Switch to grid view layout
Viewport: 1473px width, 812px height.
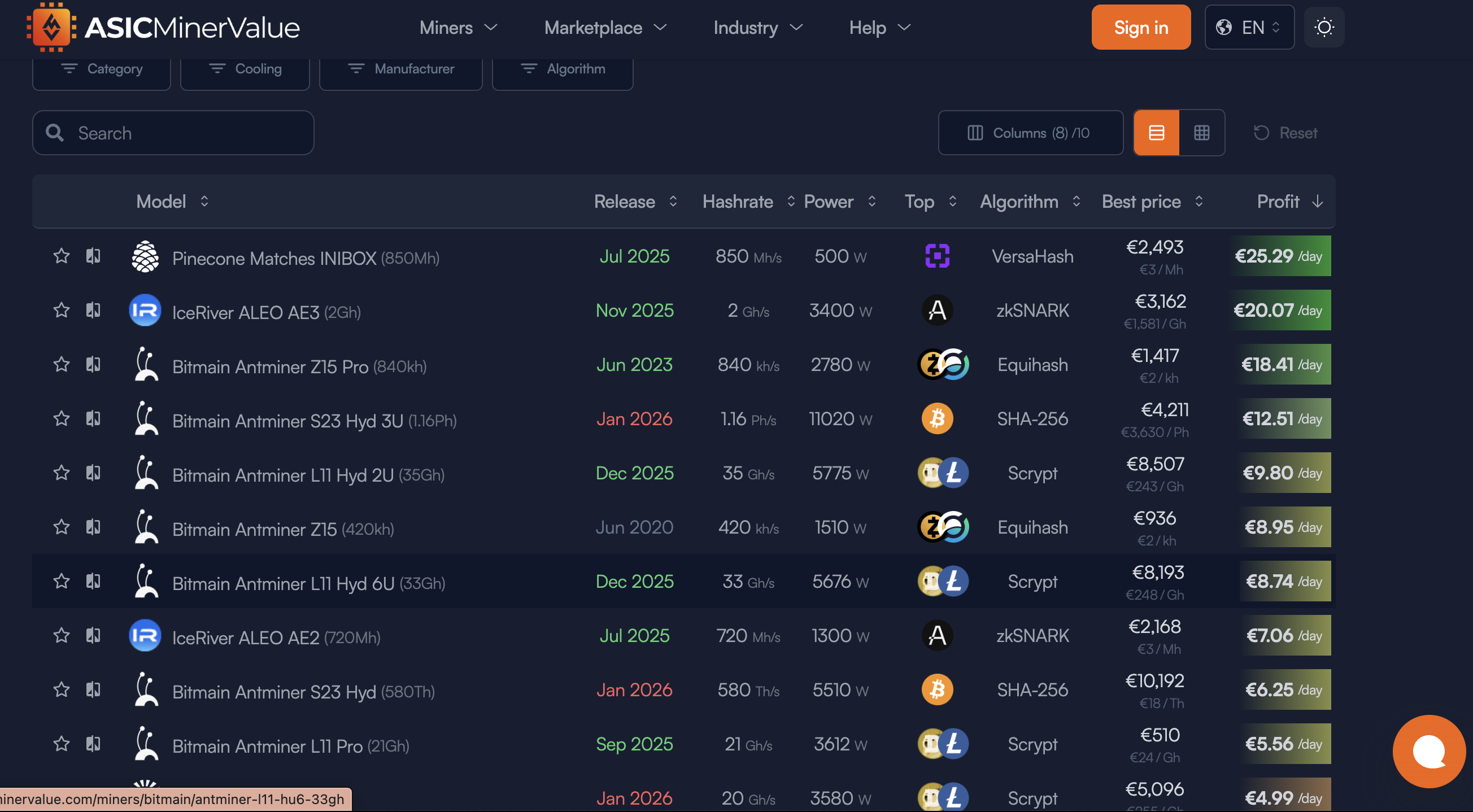(x=1201, y=133)
